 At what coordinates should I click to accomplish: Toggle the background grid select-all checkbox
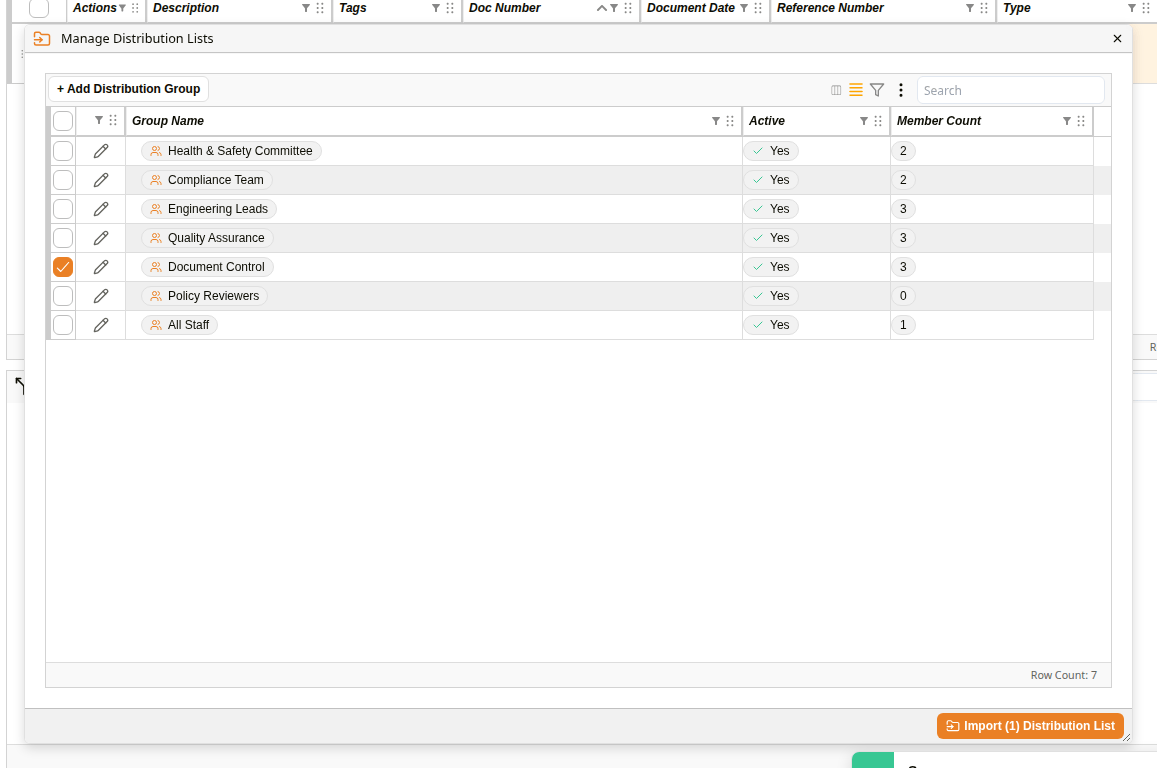click(x=39, y=8)
